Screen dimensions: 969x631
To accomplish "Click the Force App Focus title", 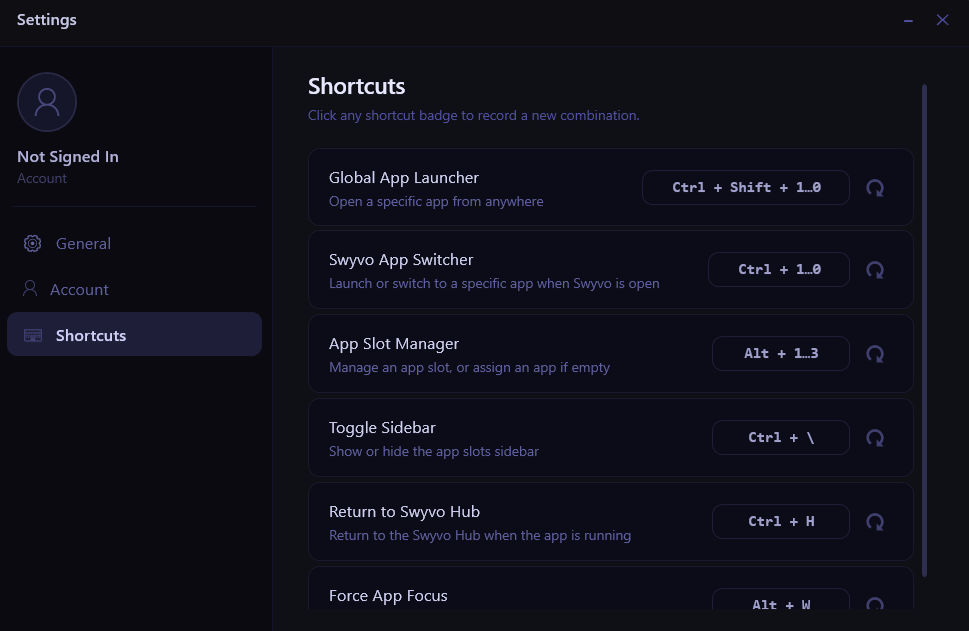I will [x=388, y=596].
